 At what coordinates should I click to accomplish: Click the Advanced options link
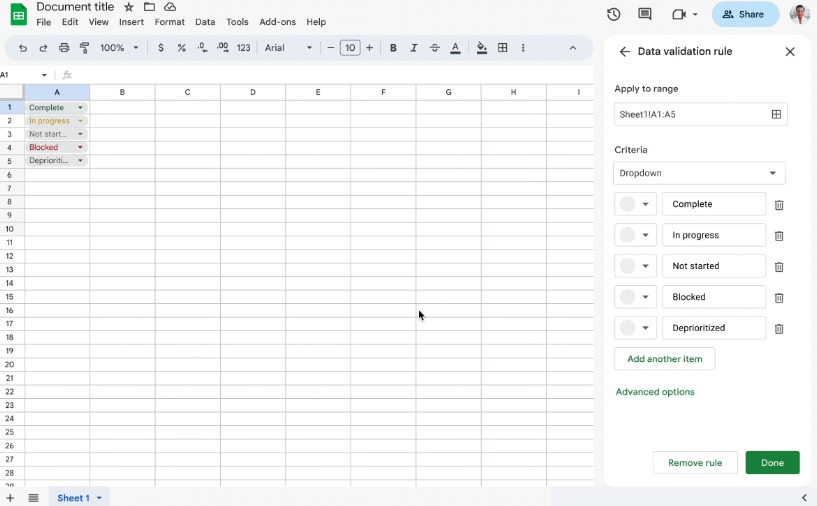pos(655,392)
